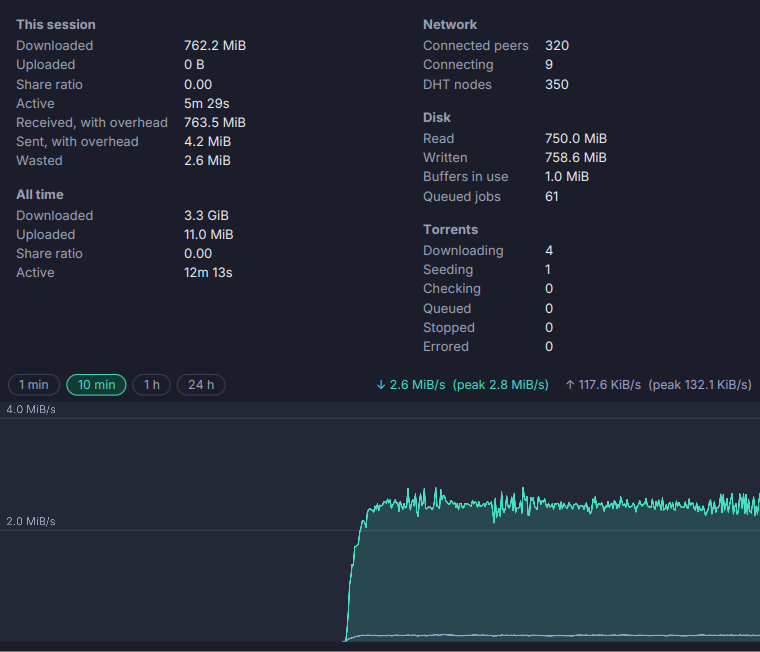Switch graph to 1 h range

[152, 385]
